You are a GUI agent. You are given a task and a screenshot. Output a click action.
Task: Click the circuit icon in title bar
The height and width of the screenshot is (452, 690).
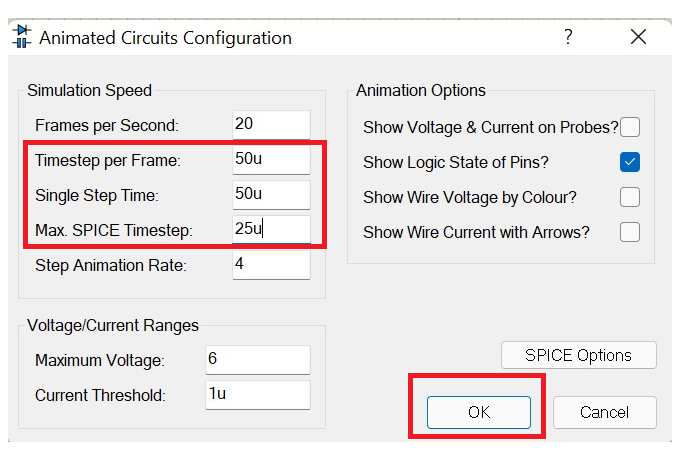22,37
